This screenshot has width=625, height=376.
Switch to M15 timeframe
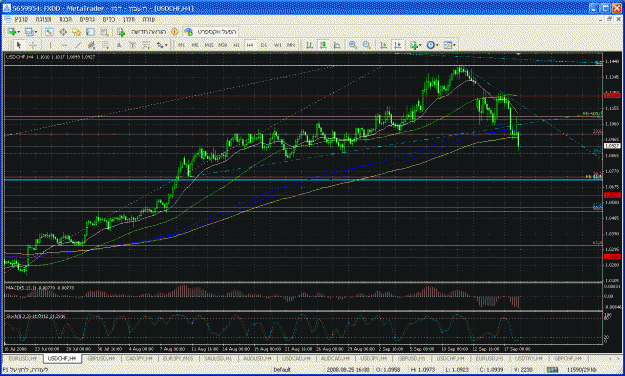209,45
